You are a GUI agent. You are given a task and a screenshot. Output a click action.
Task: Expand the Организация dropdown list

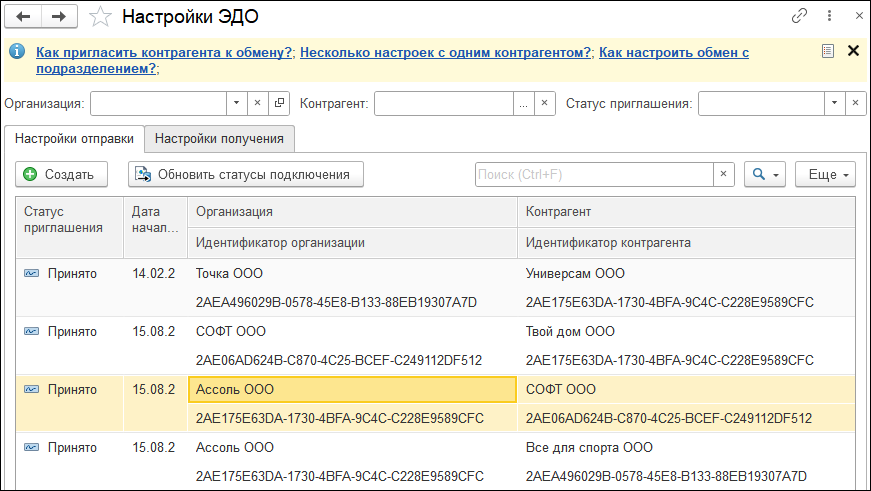coord(235,103)
